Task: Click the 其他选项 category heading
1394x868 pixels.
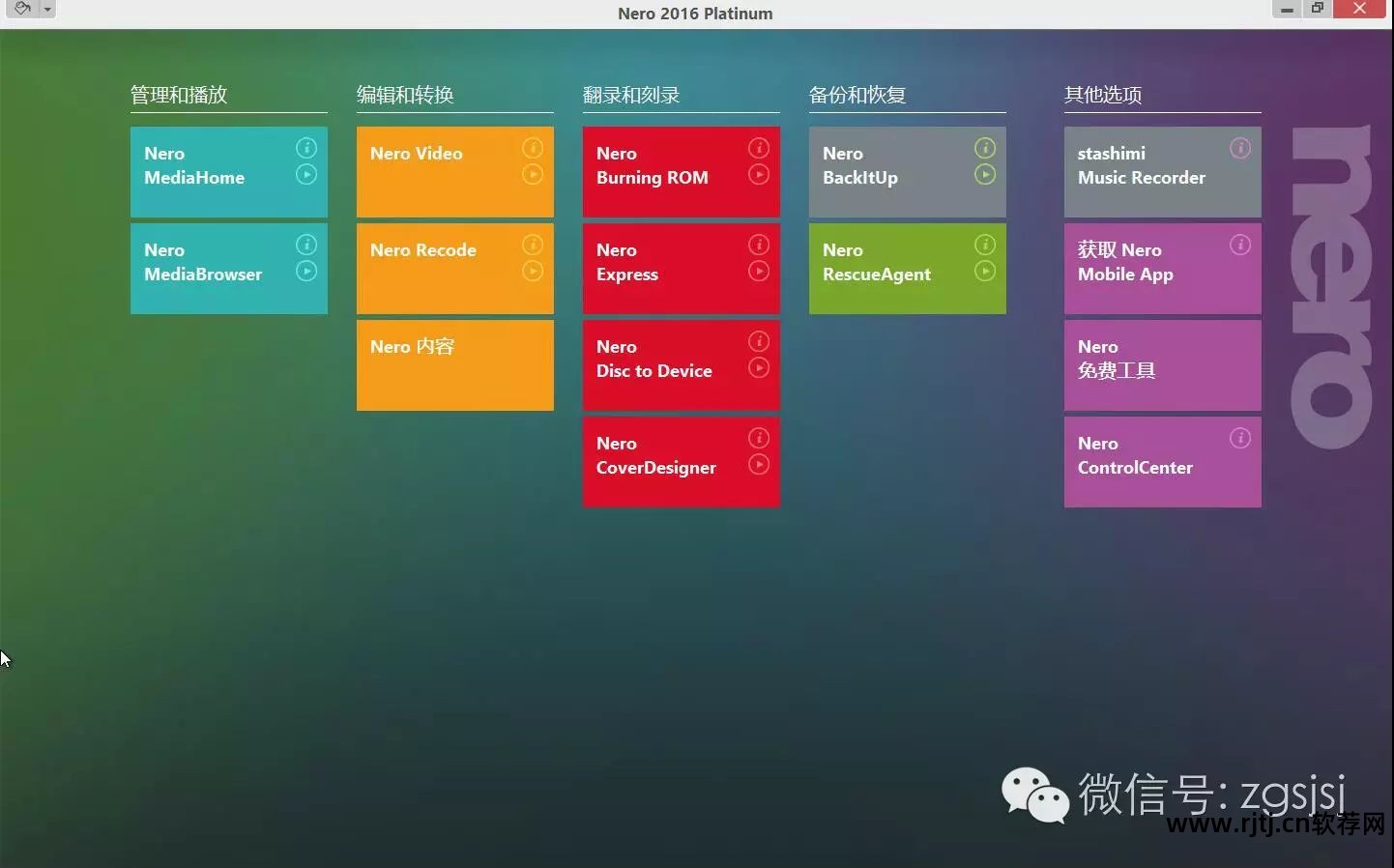Action: [x=1103, y=95]
